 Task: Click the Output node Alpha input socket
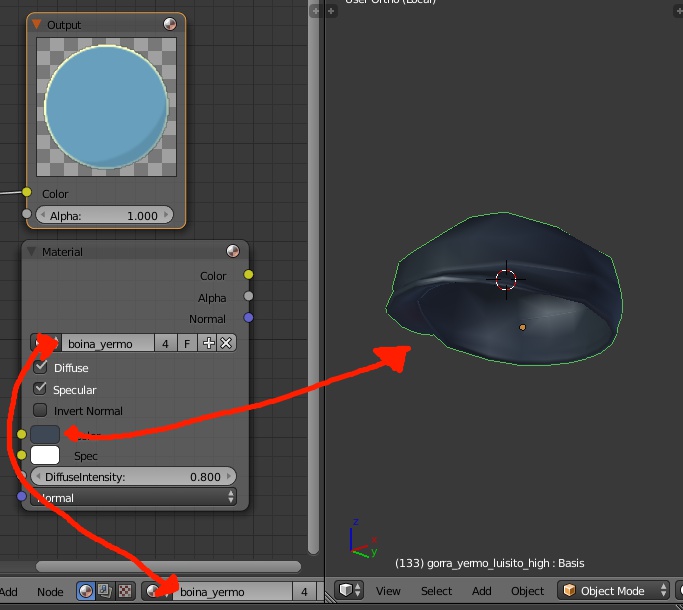tap(27, 214)
